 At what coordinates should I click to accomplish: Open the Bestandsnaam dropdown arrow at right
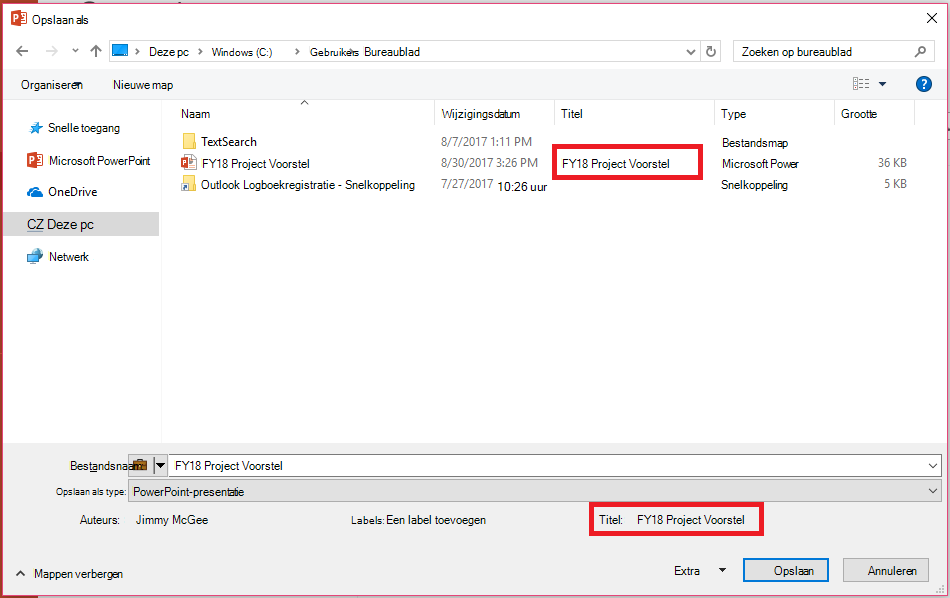click(932, 466)
